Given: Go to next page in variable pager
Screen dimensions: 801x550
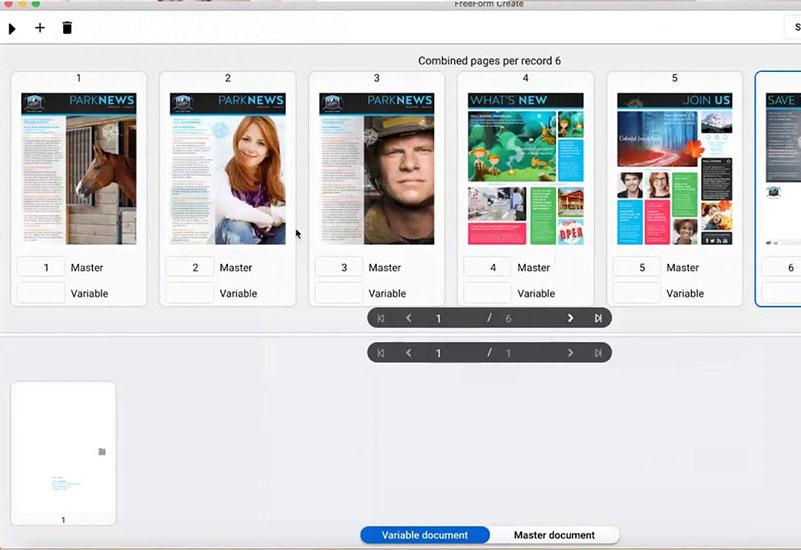Looking at the screenshot, I should [x=571, y=353].
